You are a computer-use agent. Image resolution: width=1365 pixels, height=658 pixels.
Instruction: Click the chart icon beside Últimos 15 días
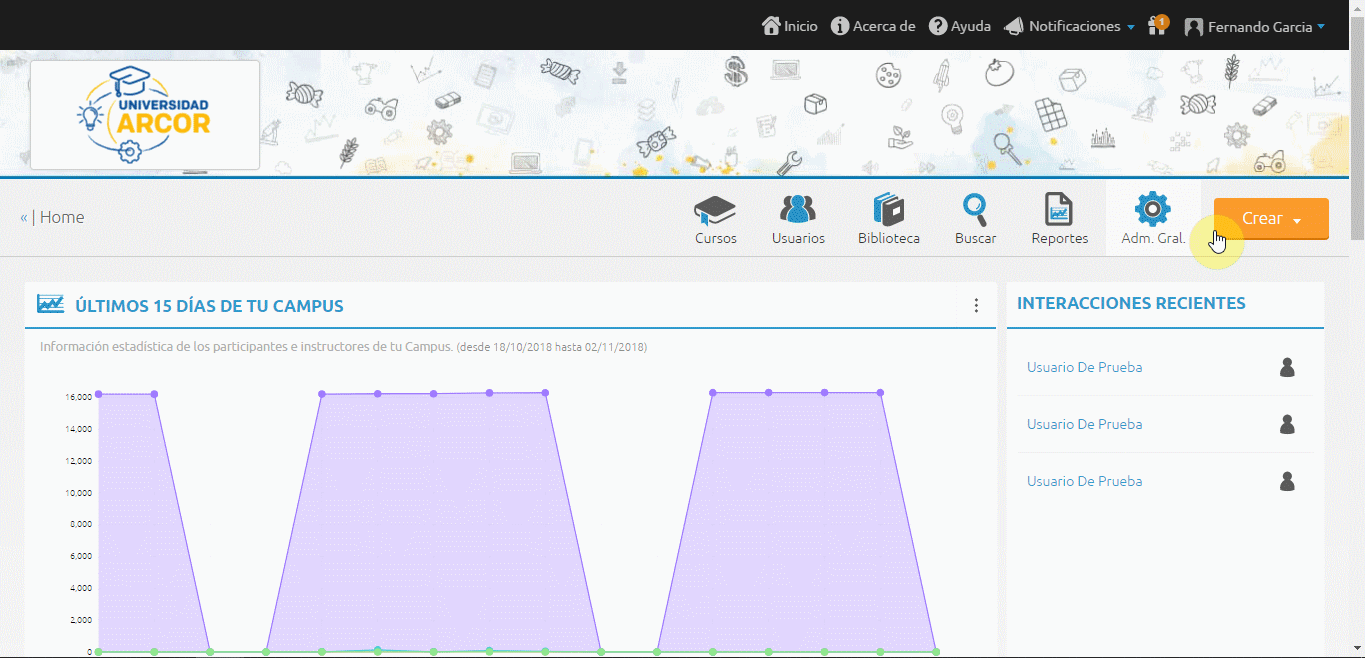pyautogui.click(x=51, y=304)
